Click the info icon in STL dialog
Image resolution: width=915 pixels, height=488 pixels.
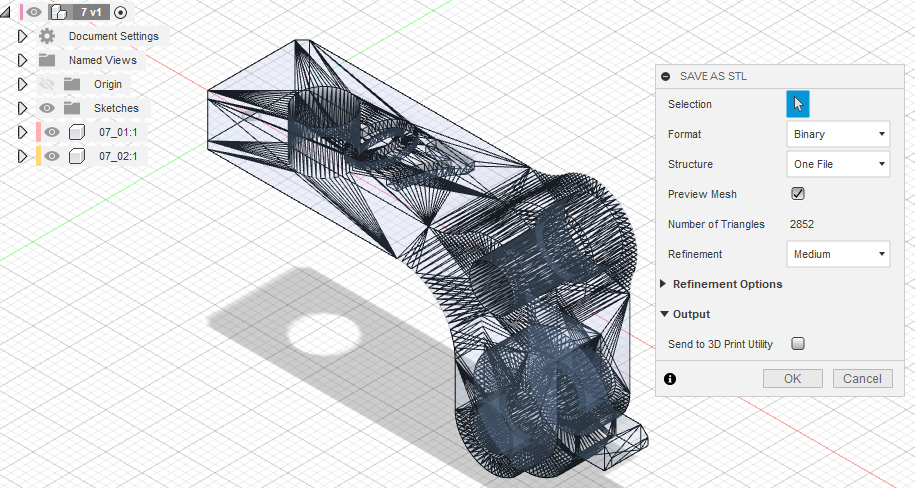[x=670, y=379]
